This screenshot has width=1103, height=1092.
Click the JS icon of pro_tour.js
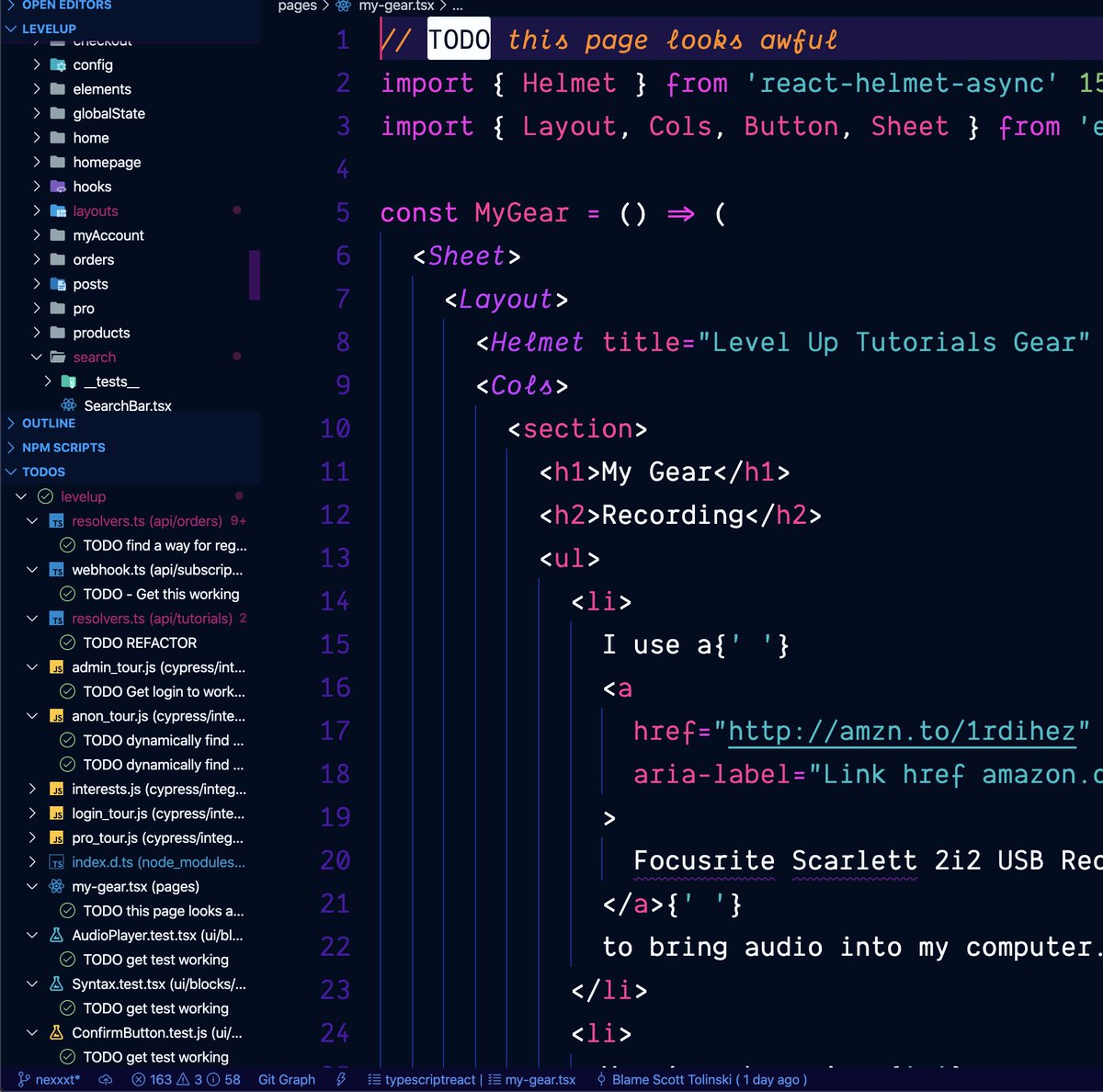(56, 837)
